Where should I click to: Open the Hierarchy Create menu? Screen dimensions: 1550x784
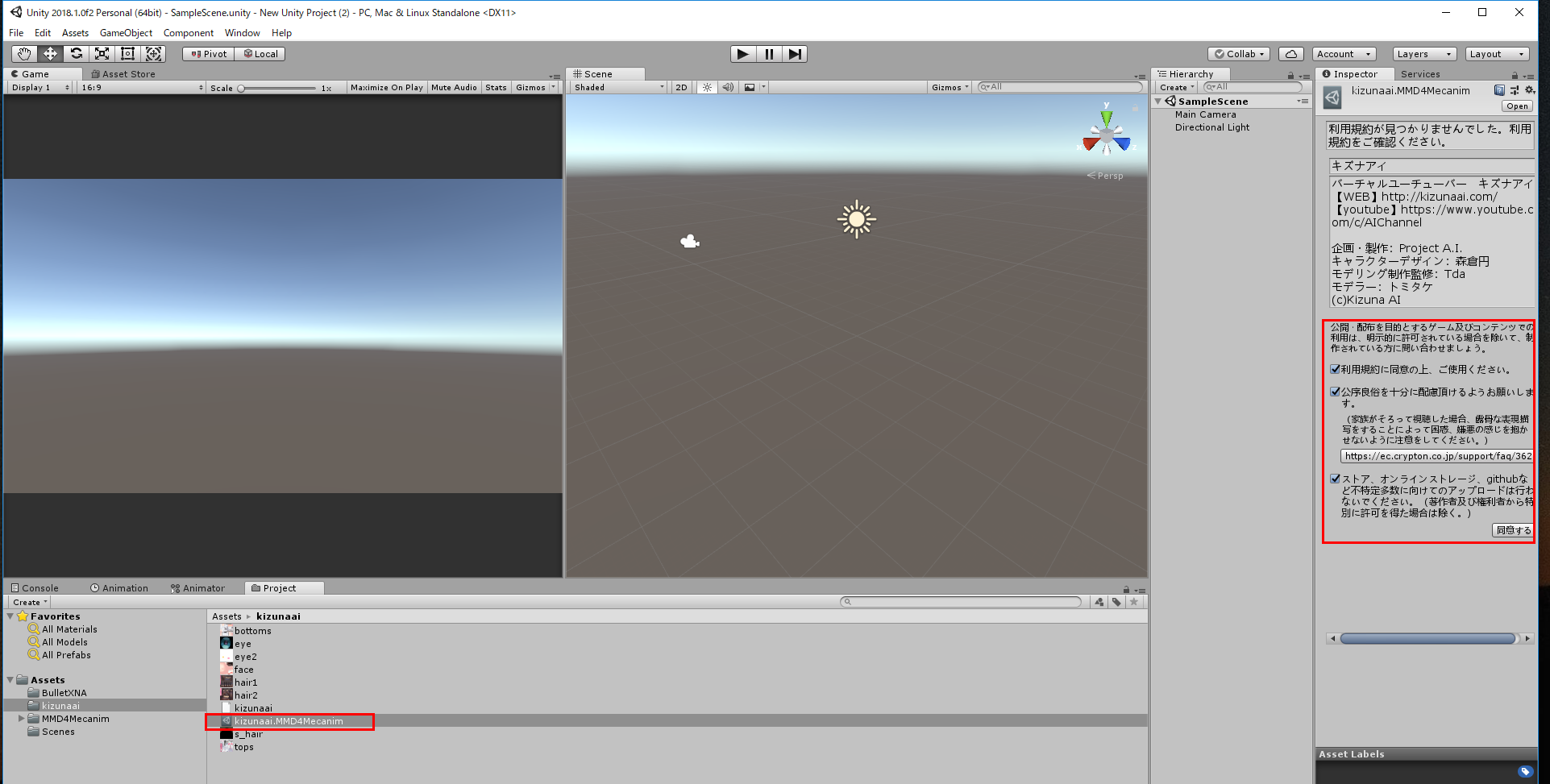click(x=1177, y=87)
